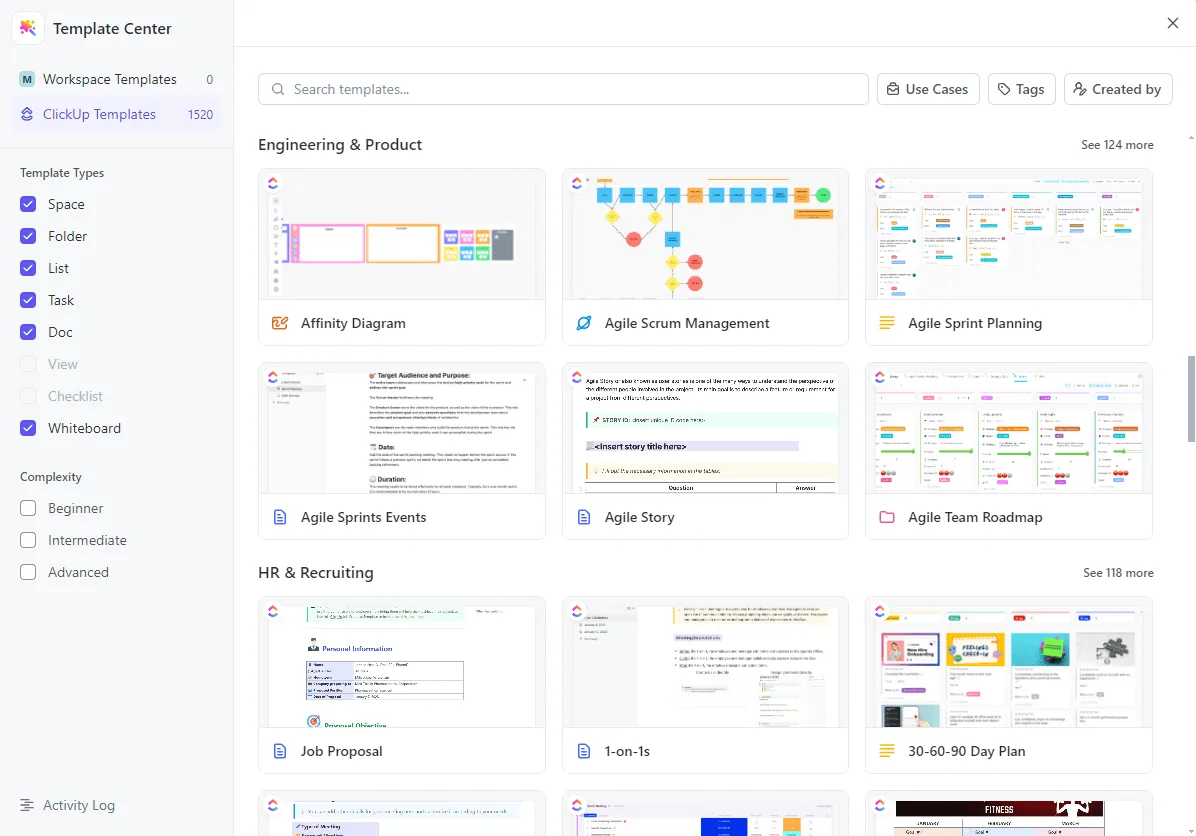Screen dimensions: 1196x836
Task: Open the Agile Team Roadmap template title
Action: [975, 517]
